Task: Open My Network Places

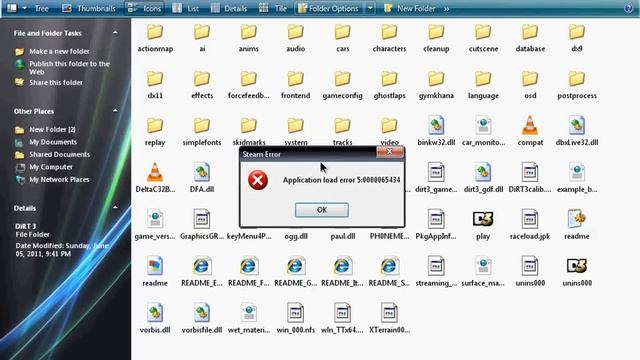Action: pos(59,180)
